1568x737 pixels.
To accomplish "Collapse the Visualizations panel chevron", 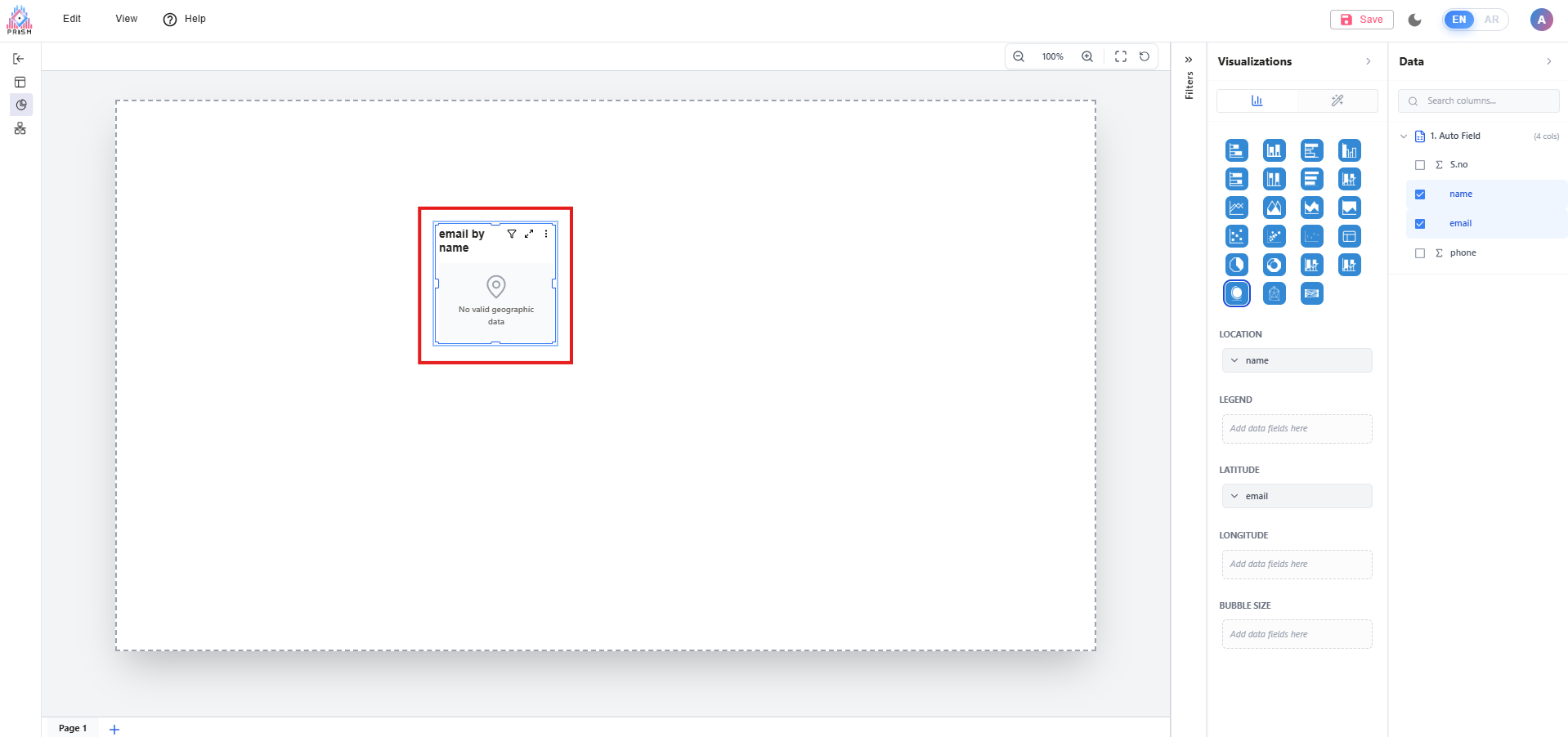I will click(x=1368, y=61).
